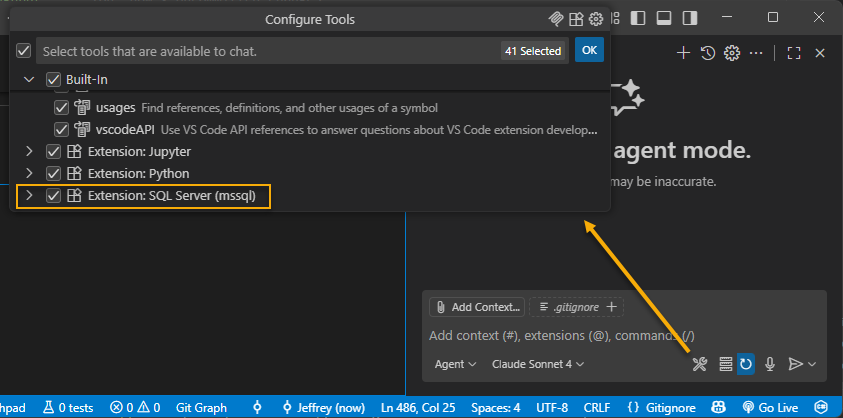843x418 pixels.
Task: Open the Copilot status bar icon
Action: 718,408
